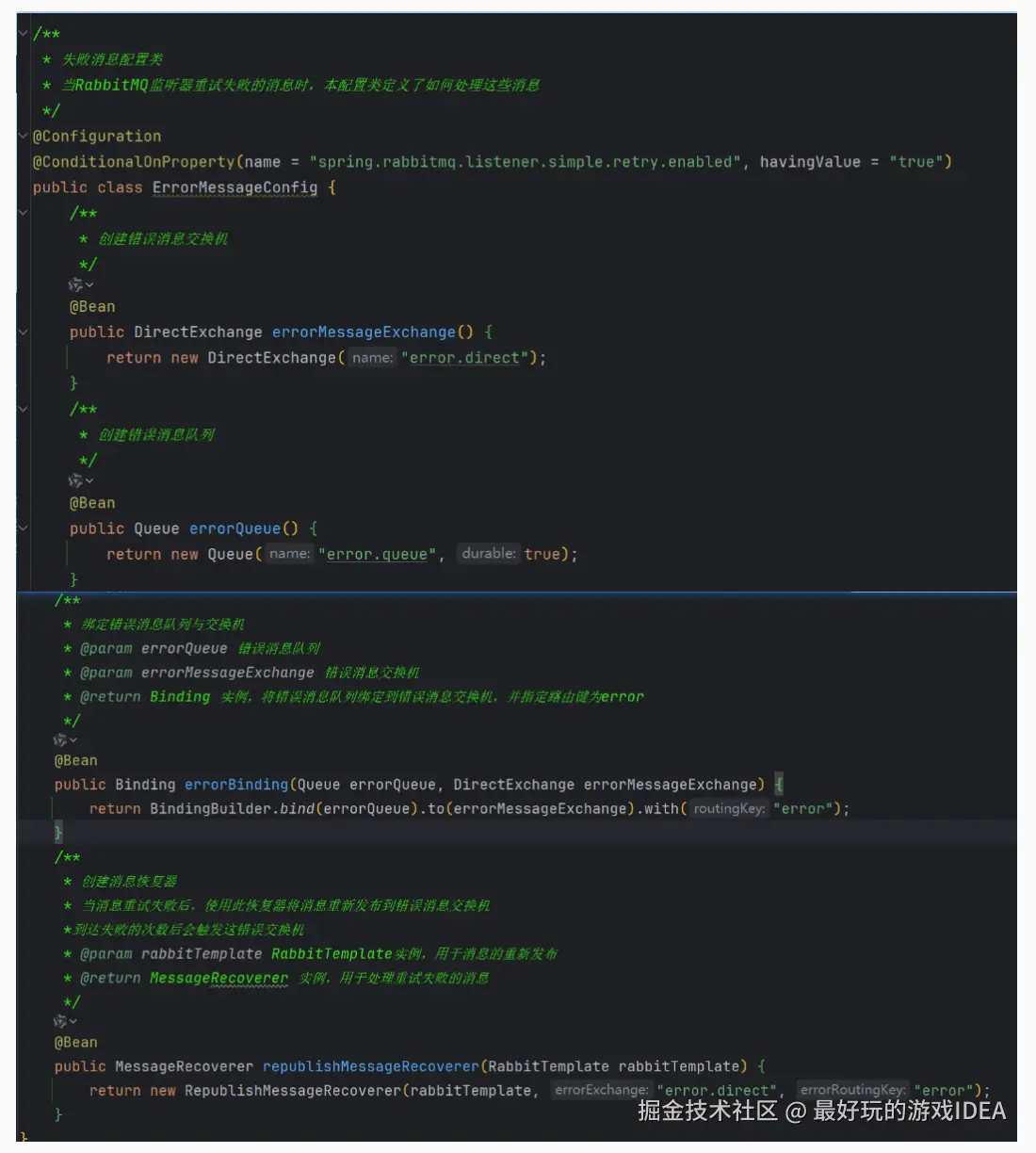Screen dimensions: 1036x1153
Task: Click the comment line '失败消息配置类'
Action: click(112, 59)
